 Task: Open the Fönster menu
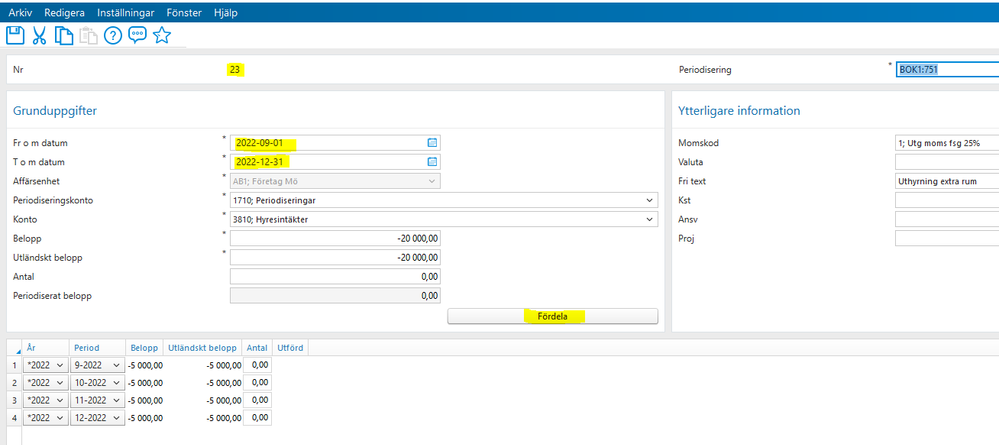[184, 13]
